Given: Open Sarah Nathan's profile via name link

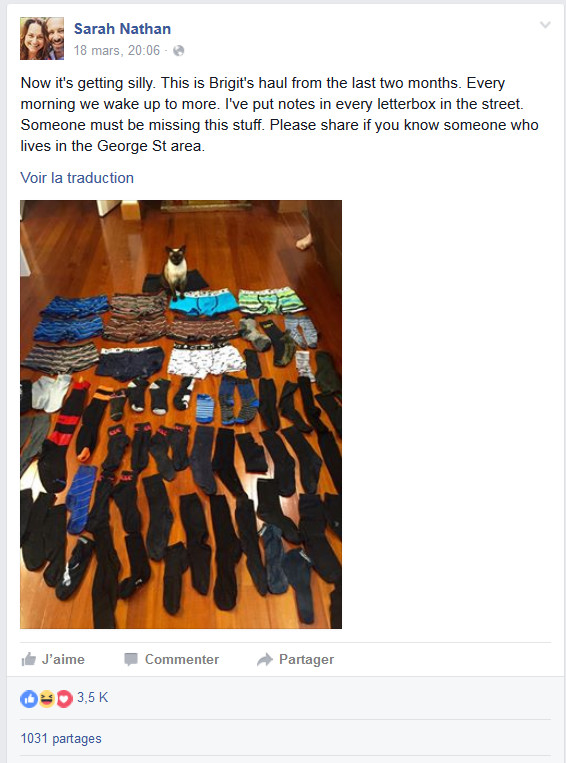Looking at the screenshot, I should coord(122,29).
